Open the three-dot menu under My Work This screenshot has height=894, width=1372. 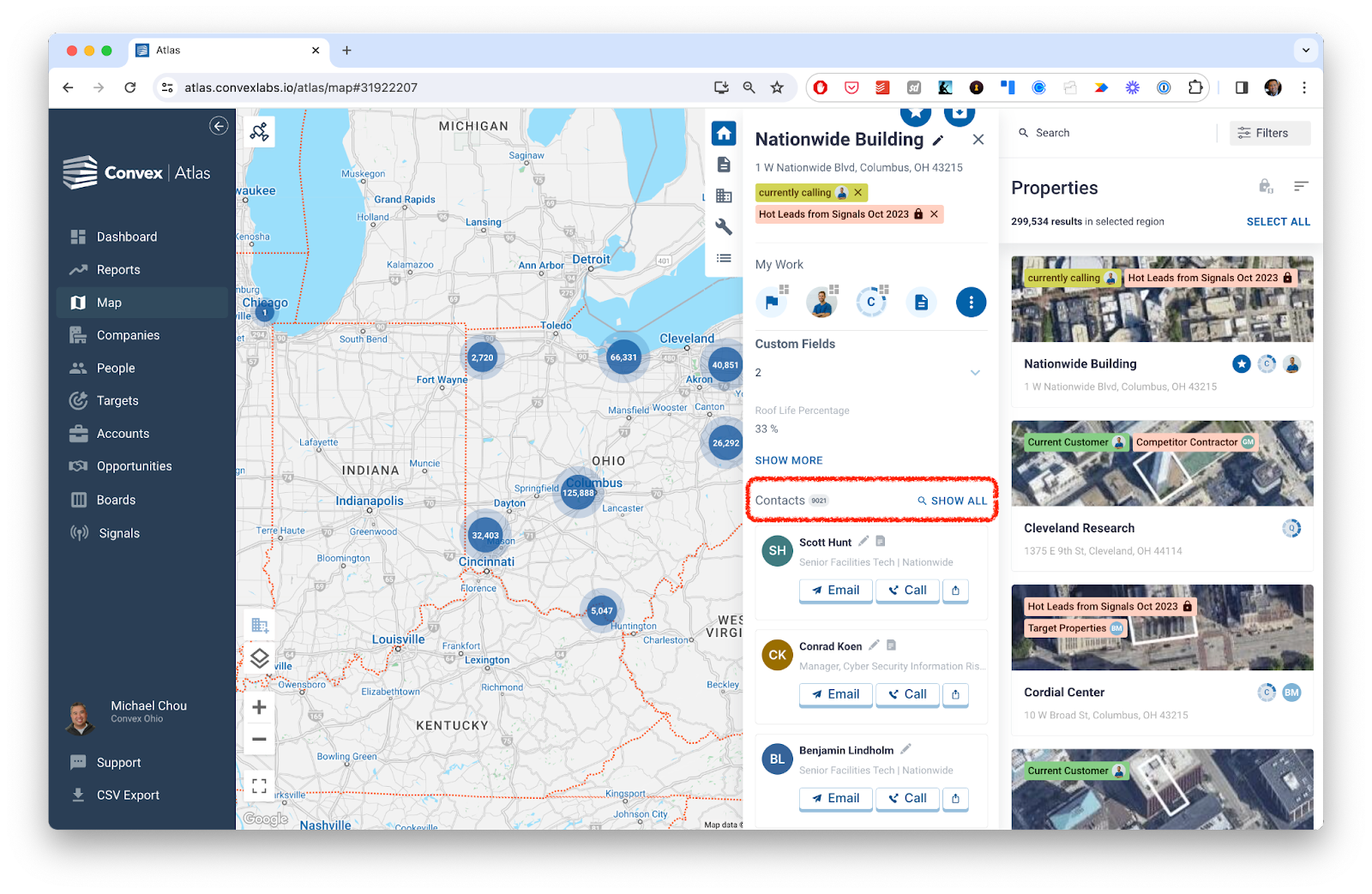(971, 302)
